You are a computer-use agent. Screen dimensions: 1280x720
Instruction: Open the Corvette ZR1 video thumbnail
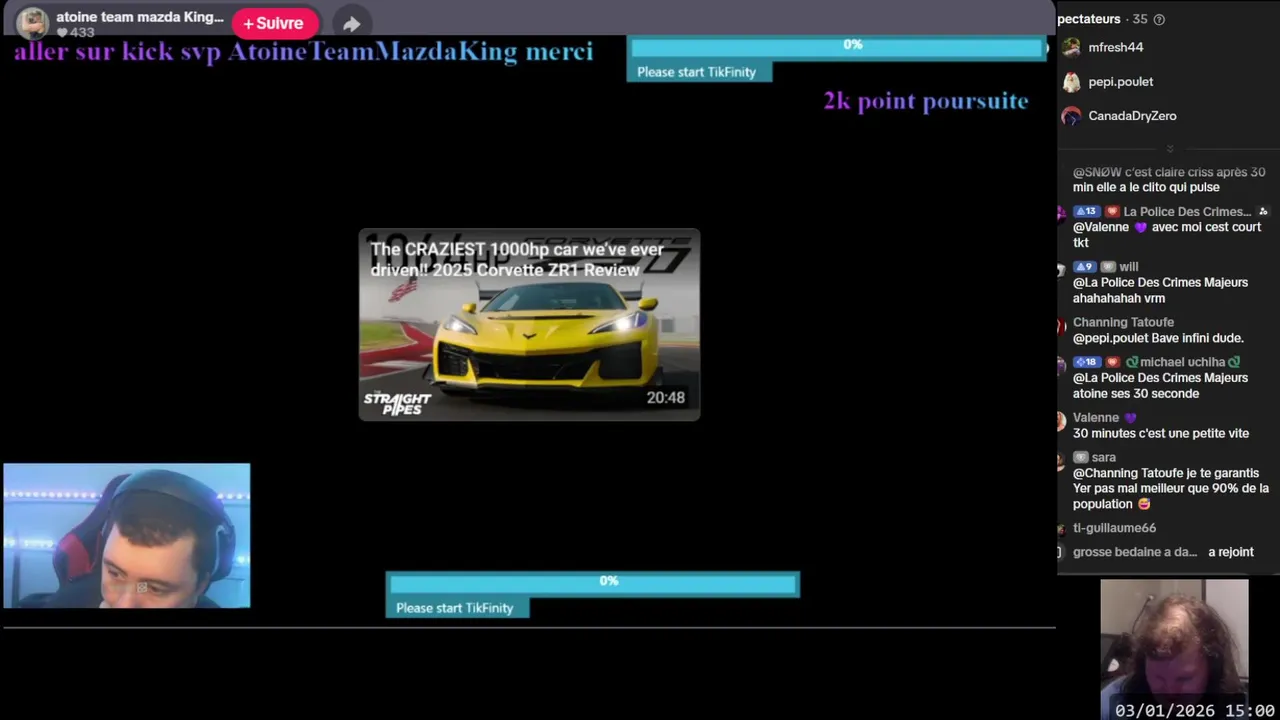pos(529,325)
